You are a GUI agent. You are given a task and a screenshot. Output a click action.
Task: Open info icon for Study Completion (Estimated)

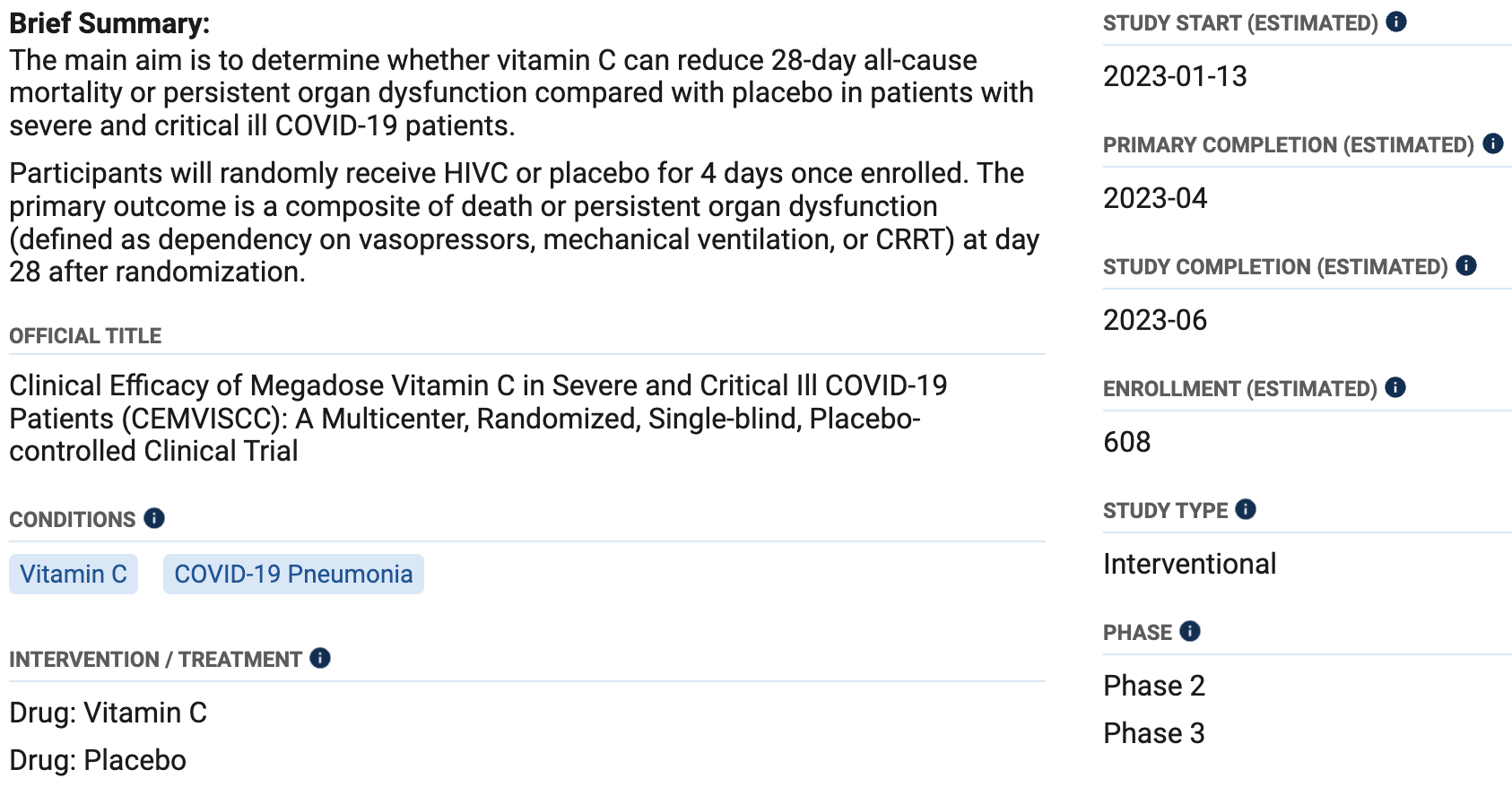[1466, 265]
